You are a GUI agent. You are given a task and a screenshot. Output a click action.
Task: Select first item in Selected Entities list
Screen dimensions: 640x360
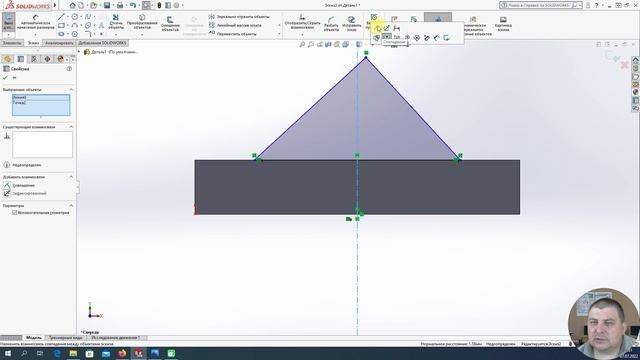coord(41,98)
